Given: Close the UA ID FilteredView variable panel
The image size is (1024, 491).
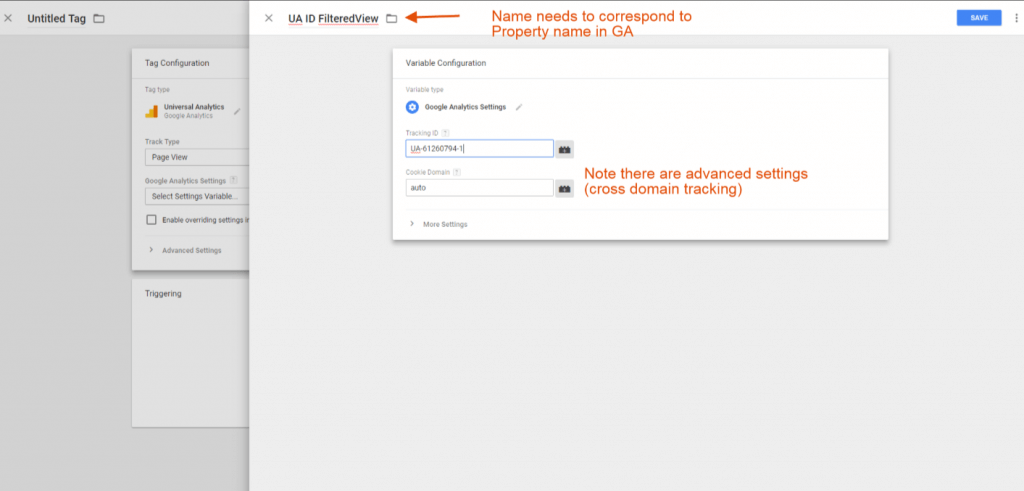Looking at the screenshot, I should (268, 18).
